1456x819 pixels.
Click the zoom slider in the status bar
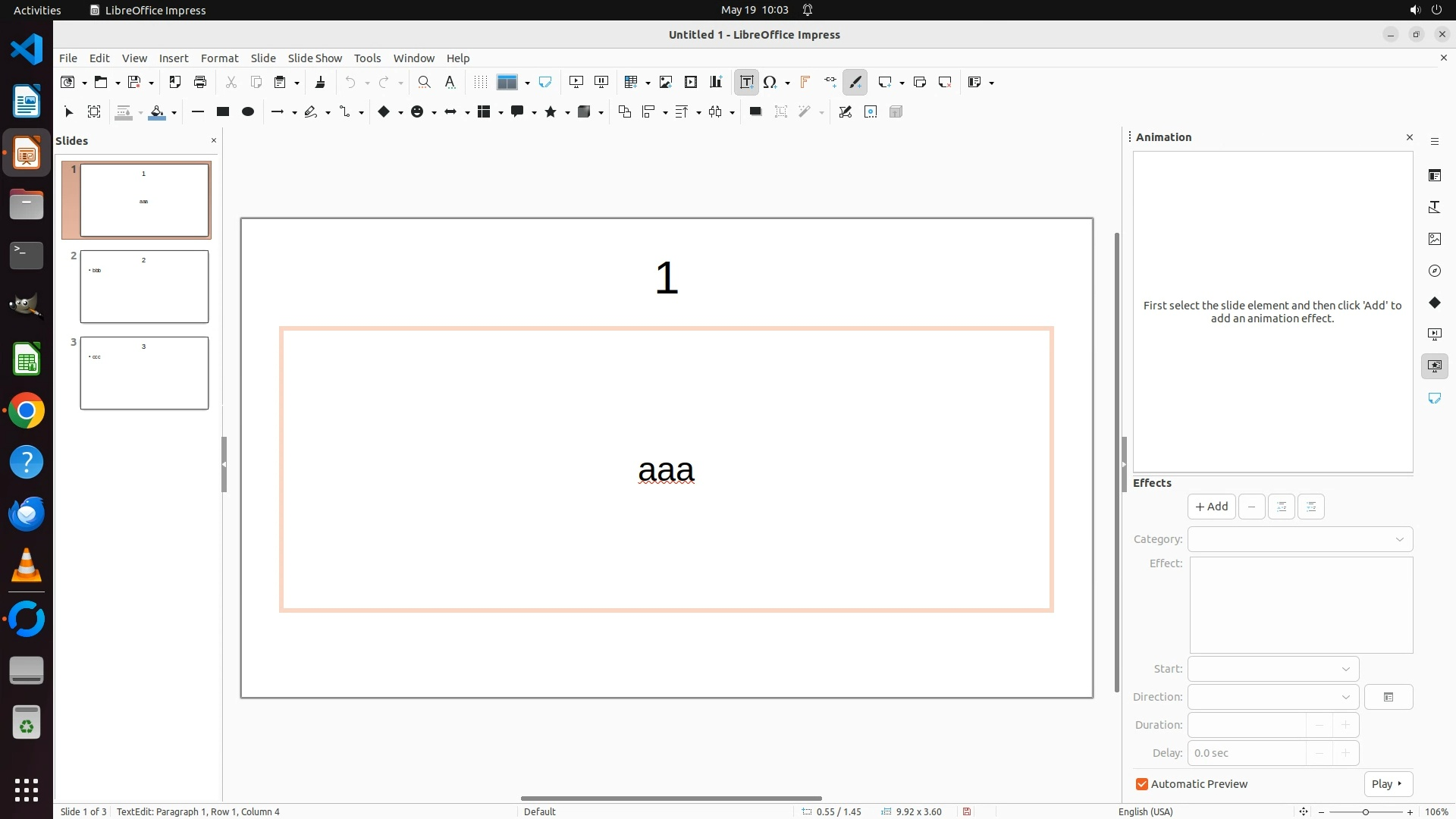[x=1365, y=811]
